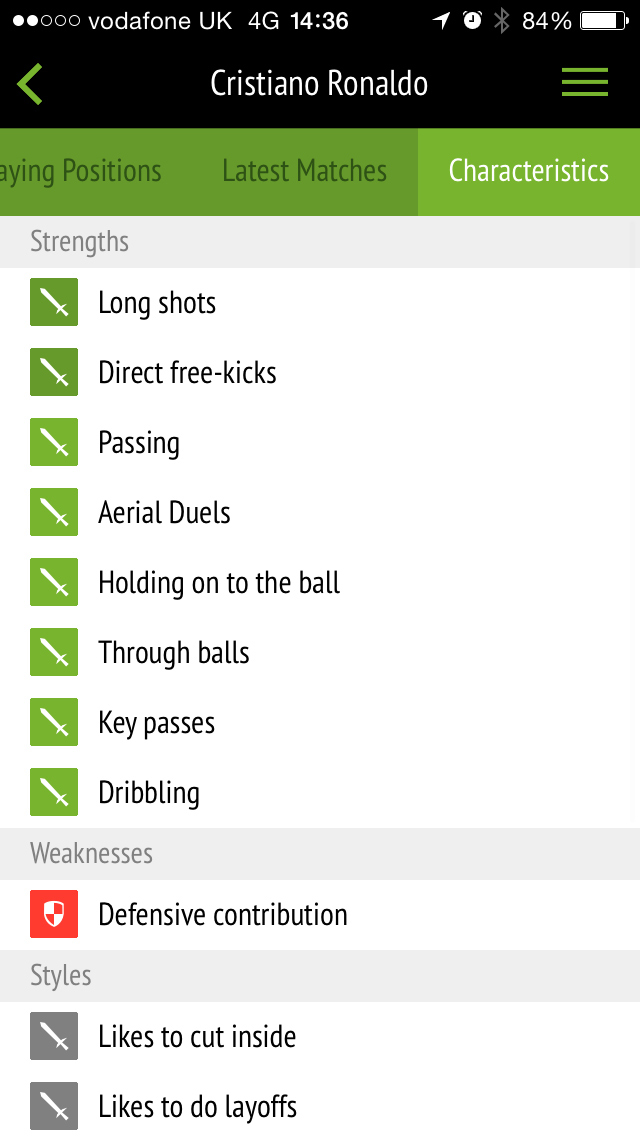Open the hamburger menu icon
640x1136 pixels.
click(x=584, y=82)
